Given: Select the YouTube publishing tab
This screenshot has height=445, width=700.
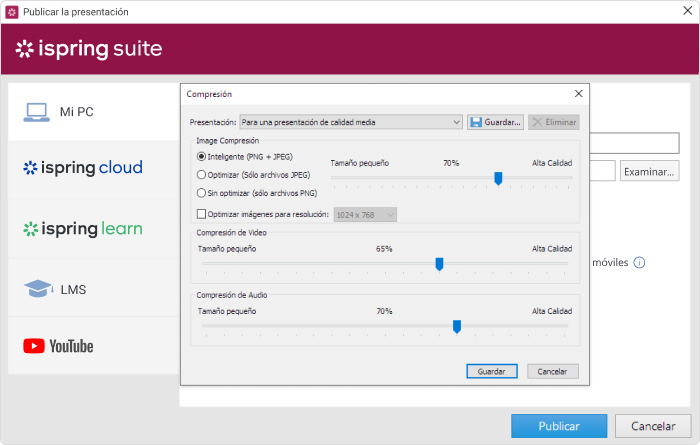Looking at the screenshot, I should [94, 346].
